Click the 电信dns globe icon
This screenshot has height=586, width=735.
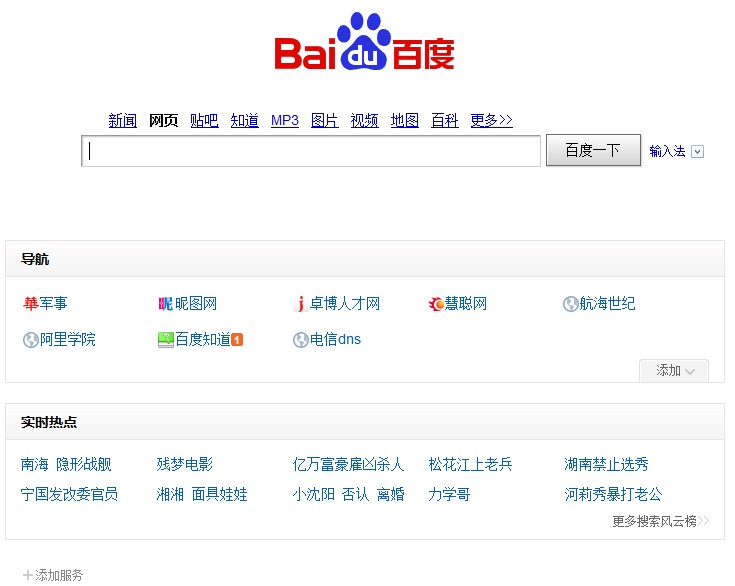click(300, 339)
